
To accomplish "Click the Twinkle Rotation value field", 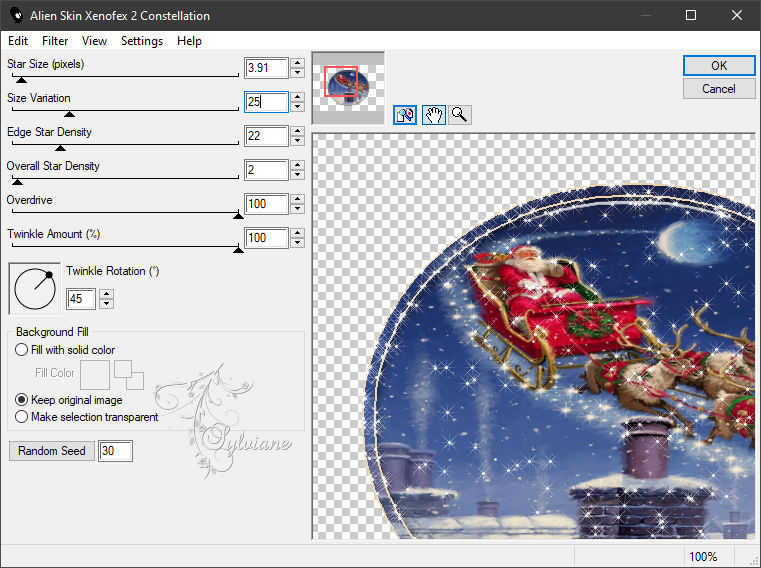I will tap(81, 299).
